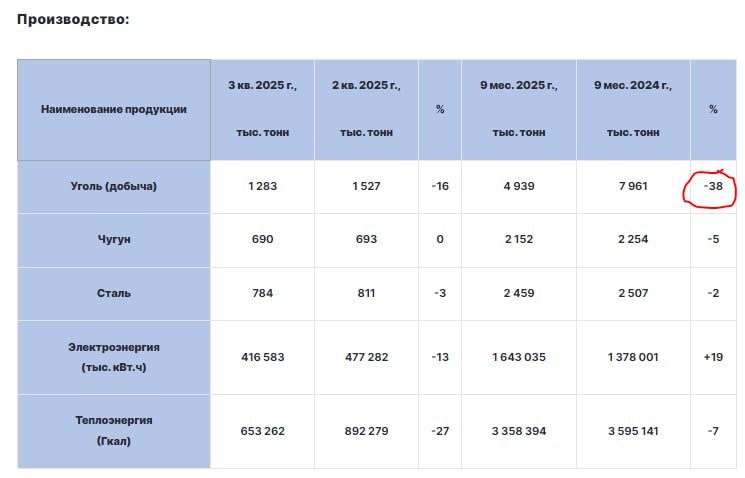Click the Чугун quarterly change 0
Image resolution: width=745 pixels, height=478 pixels.
point(440,239)
